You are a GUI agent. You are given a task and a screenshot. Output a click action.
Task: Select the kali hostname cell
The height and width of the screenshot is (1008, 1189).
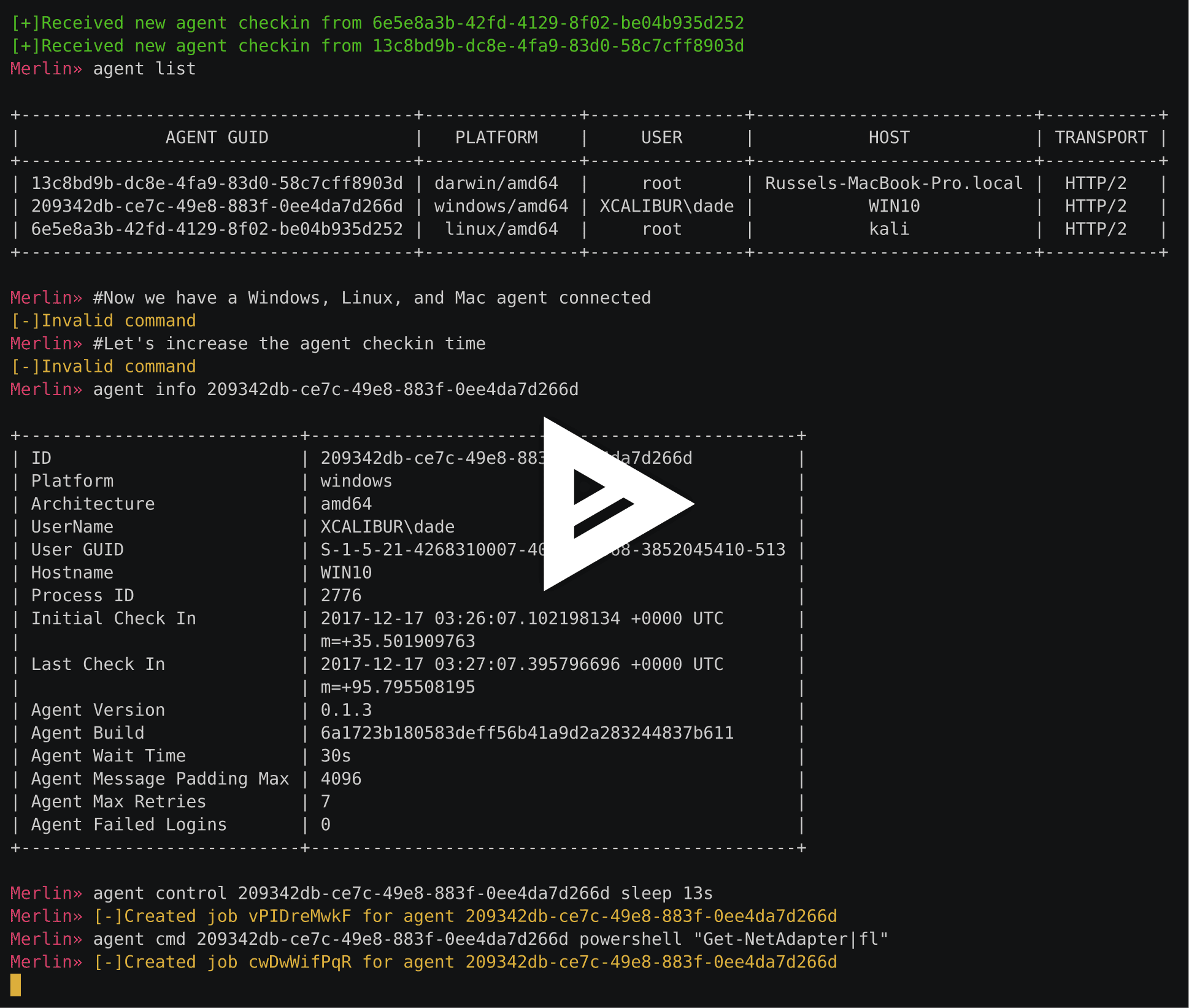[888, 229]
